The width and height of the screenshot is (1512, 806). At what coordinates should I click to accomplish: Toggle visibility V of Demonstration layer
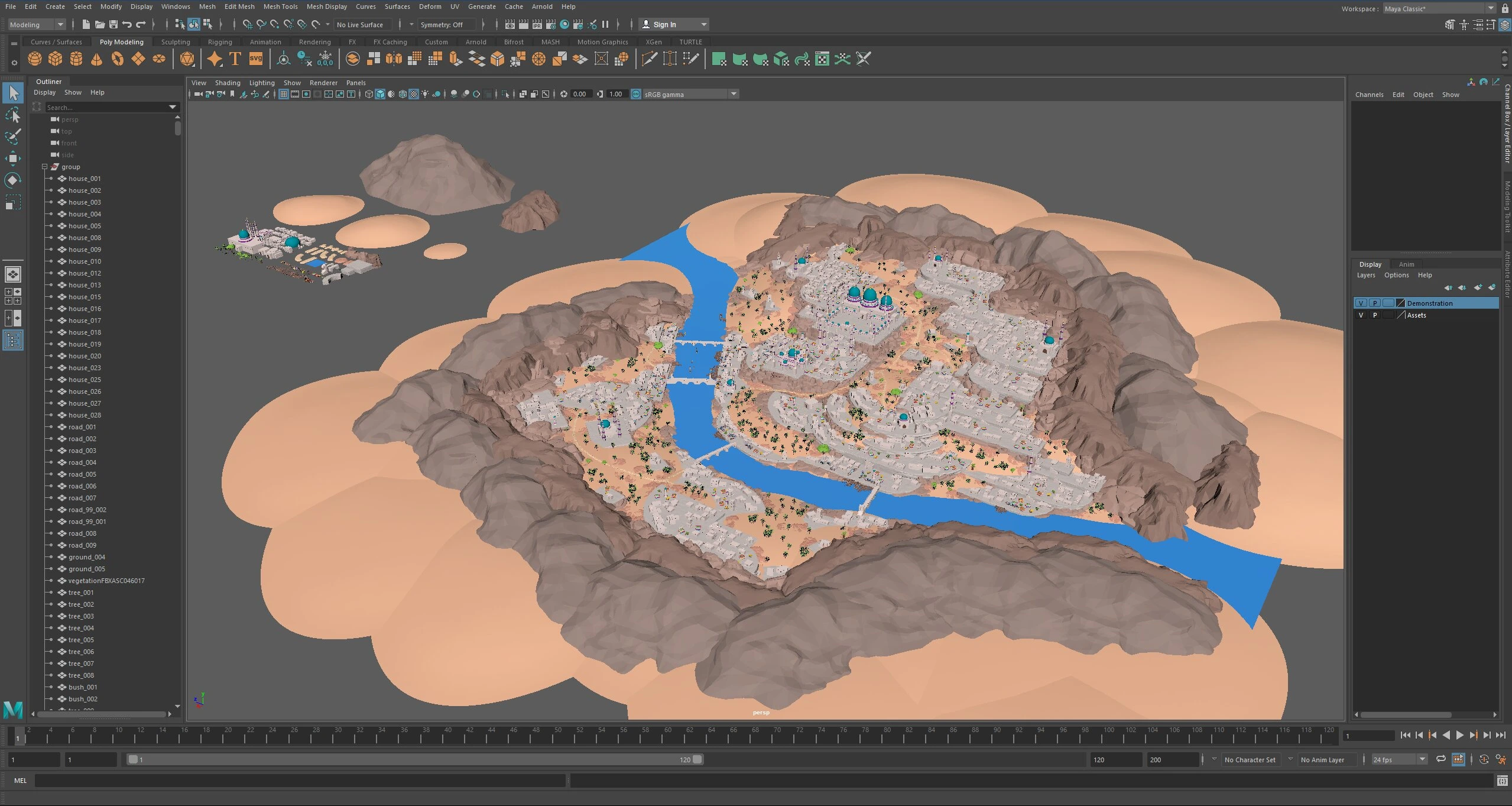coord(1361,303)
